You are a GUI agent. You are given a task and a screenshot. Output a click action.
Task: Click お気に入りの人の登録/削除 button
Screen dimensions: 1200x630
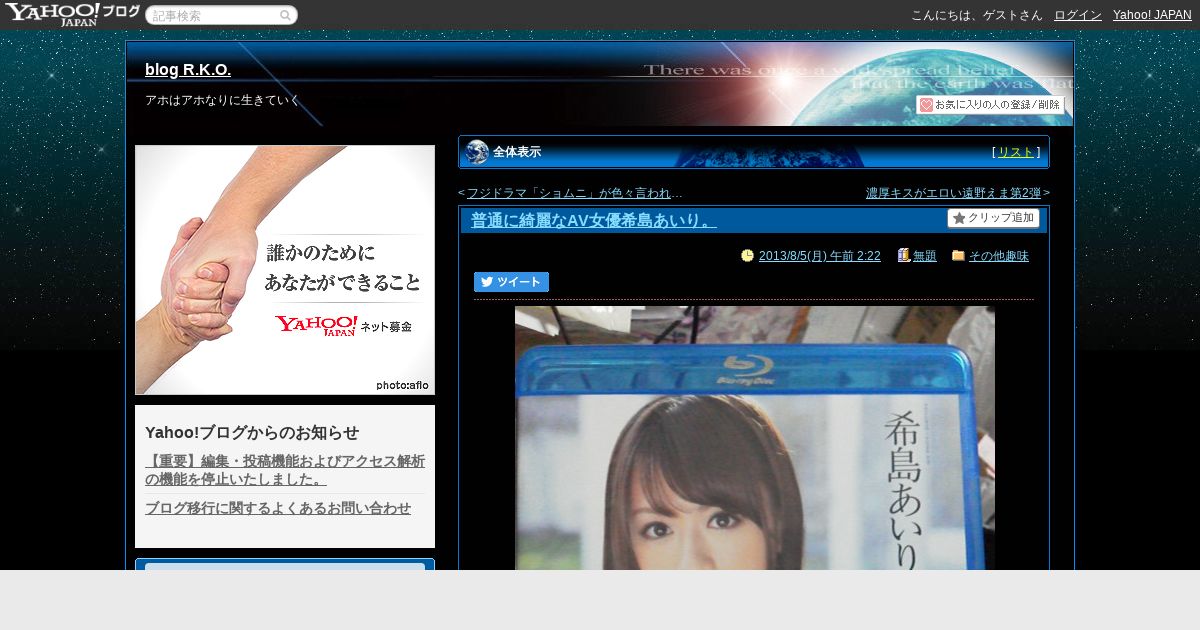pyautogui.click(x=991, y=105)
